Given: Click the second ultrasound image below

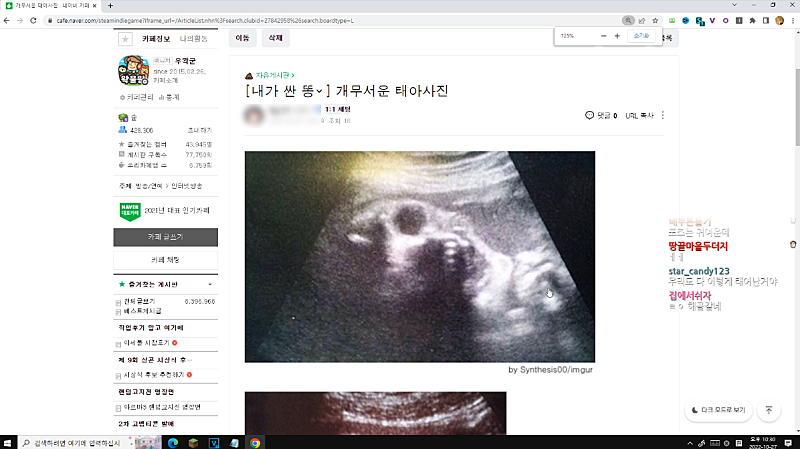Looking at the screenshot, I should click(x=376, y=413).
